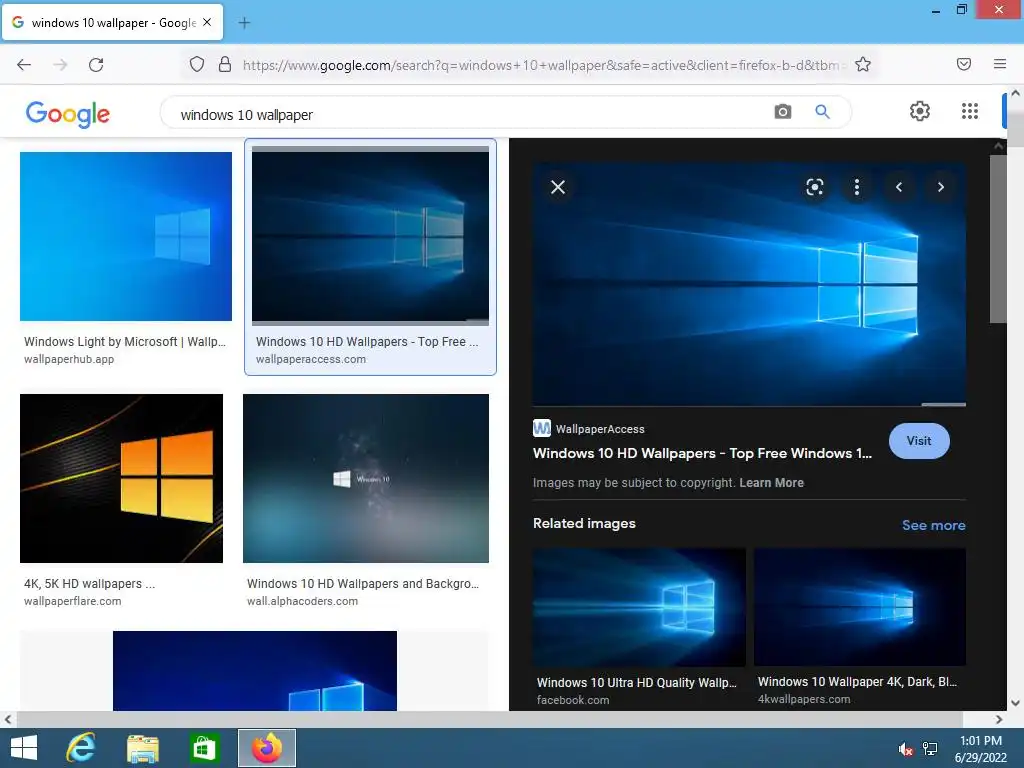Click the Google logo
The width and height of the screenshot is (1024, 768).
(68, 114)
